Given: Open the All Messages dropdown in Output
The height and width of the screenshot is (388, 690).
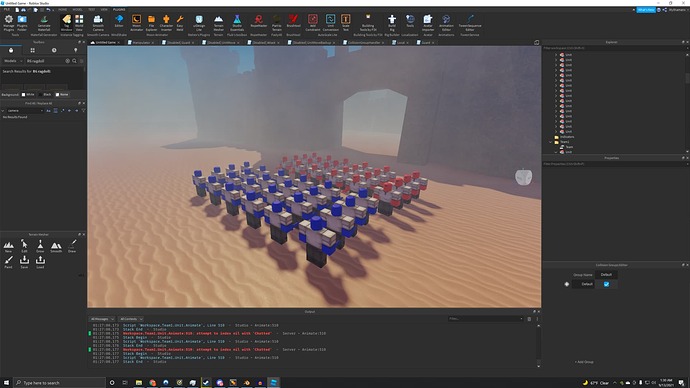Looking at the screenshot, I should click(x=102, y=319).
